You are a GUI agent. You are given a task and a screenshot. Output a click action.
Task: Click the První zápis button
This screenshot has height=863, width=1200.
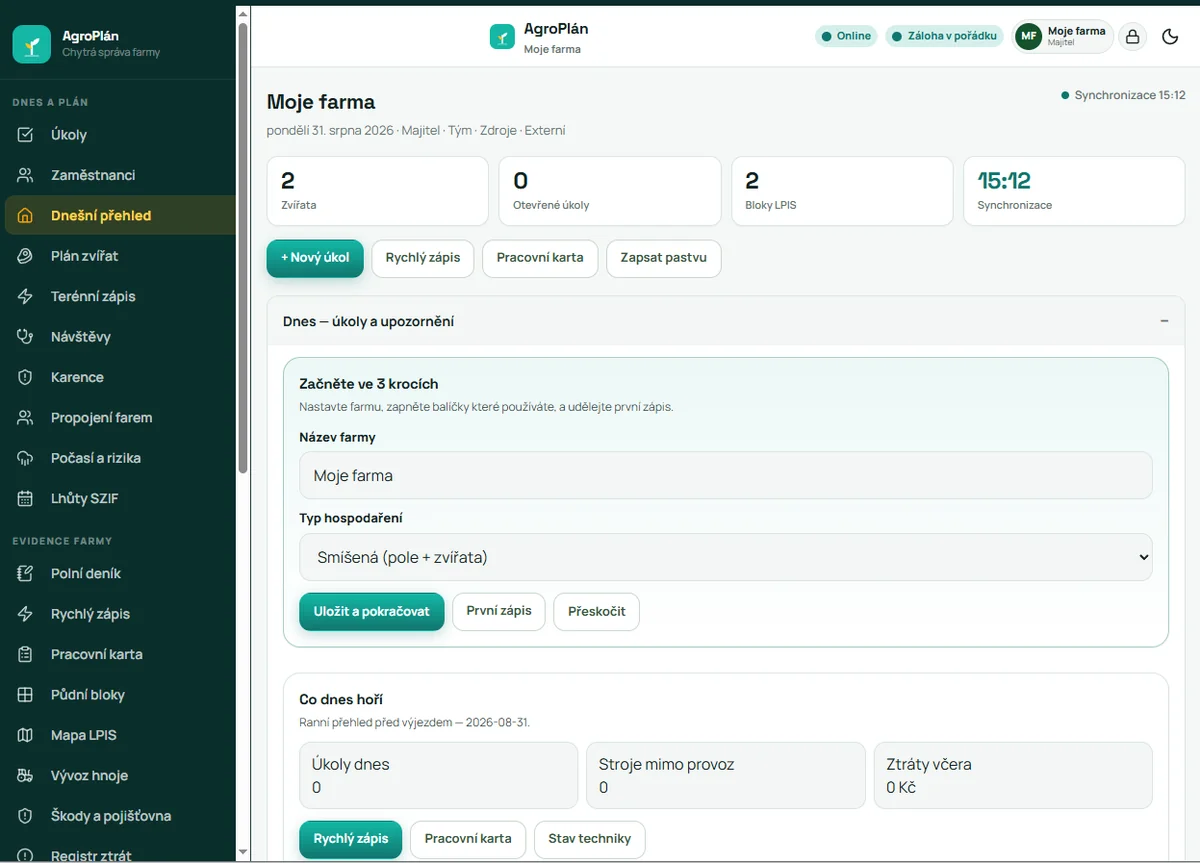tap(499, 611)
